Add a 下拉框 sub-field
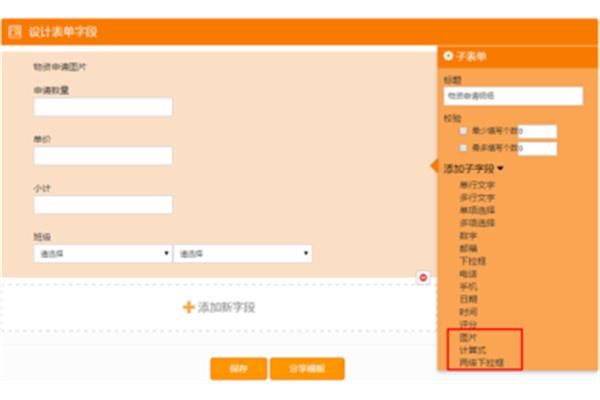The image size is (600, 400). (473, 261)
